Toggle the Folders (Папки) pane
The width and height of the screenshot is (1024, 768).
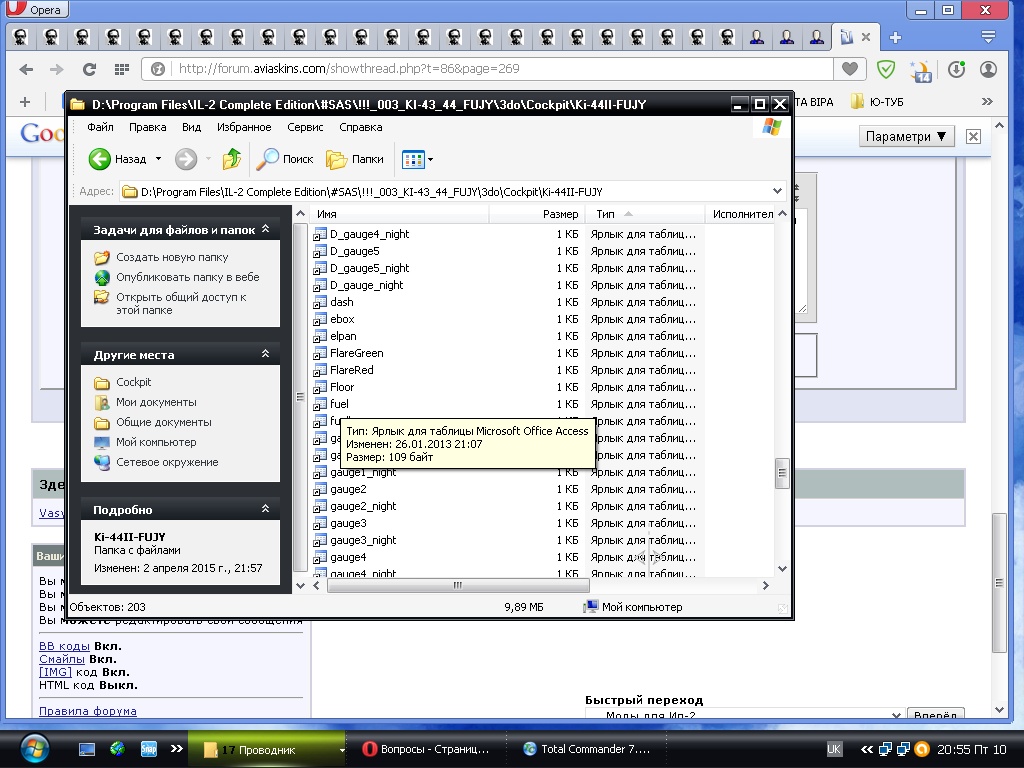355,159
